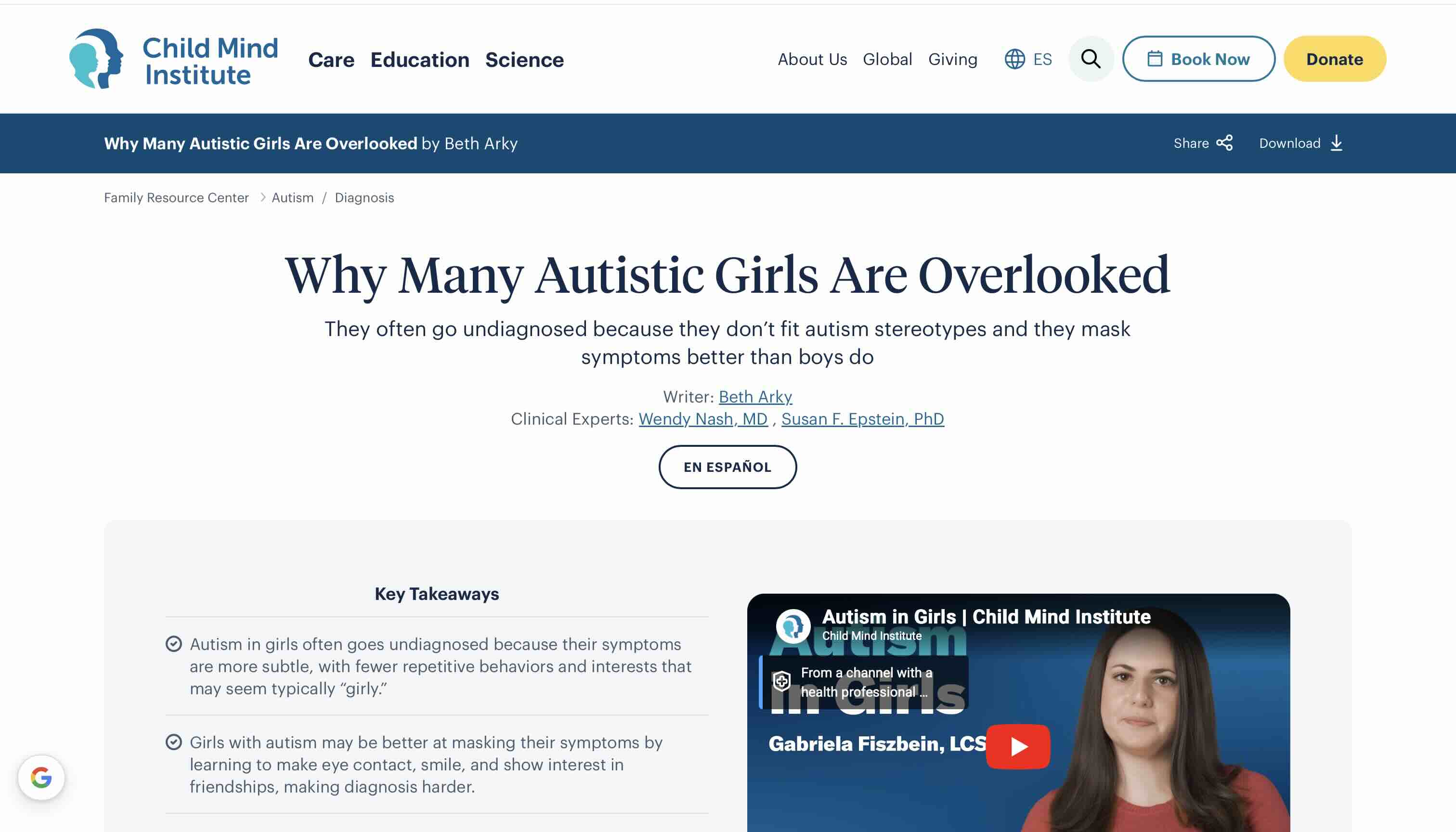Click the breadcrumb chevron after Family Resource Center

coord(262,197)
